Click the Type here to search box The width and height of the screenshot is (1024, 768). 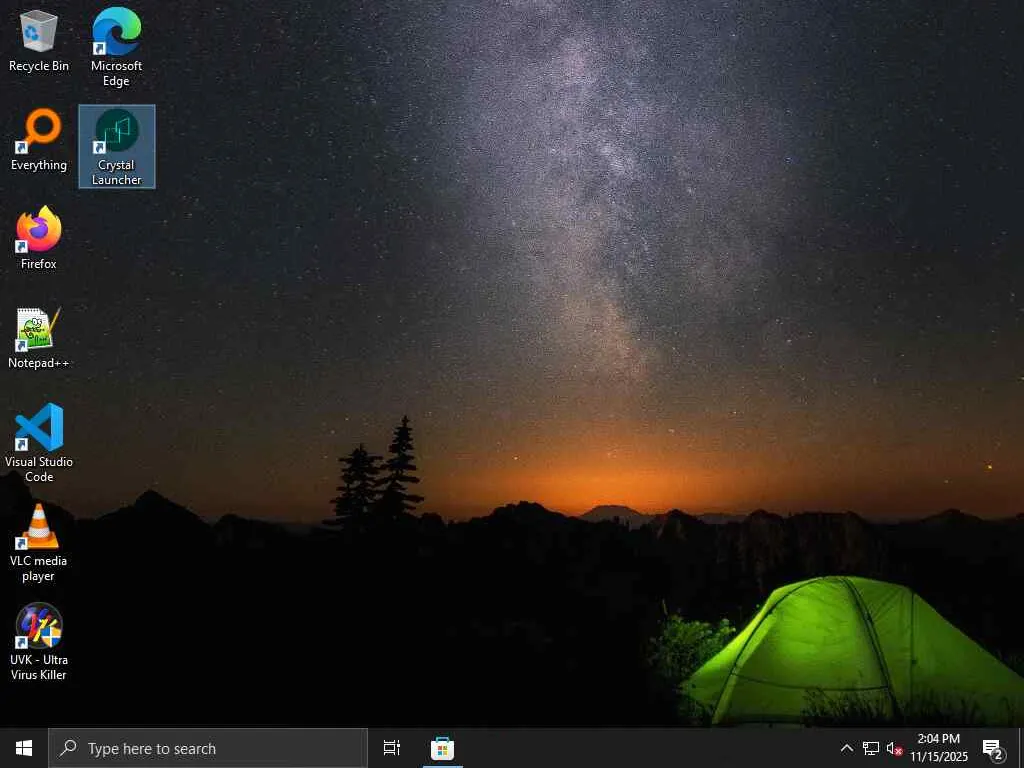[x=208, y=748]
